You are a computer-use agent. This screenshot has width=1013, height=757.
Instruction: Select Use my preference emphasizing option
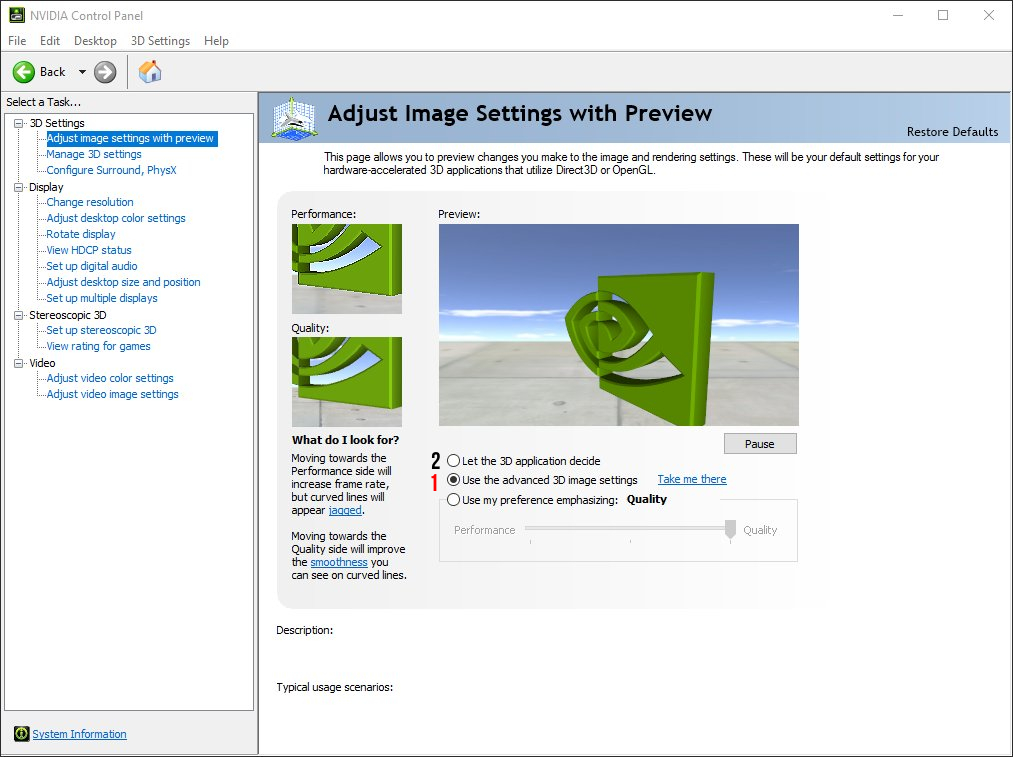454,500
